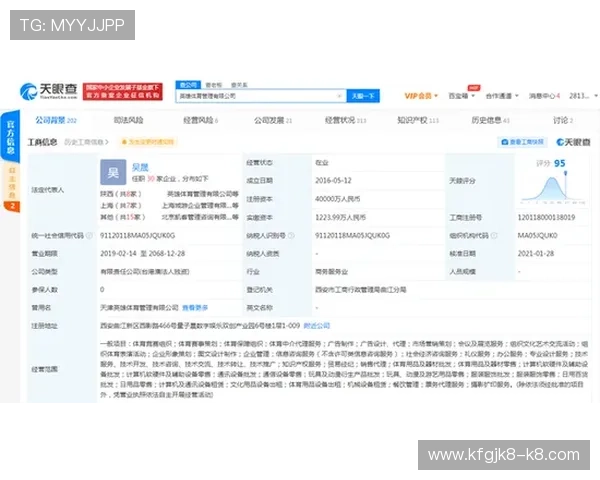
Task: Click the 上海 (共7家) company group
Action: [121, 206]
